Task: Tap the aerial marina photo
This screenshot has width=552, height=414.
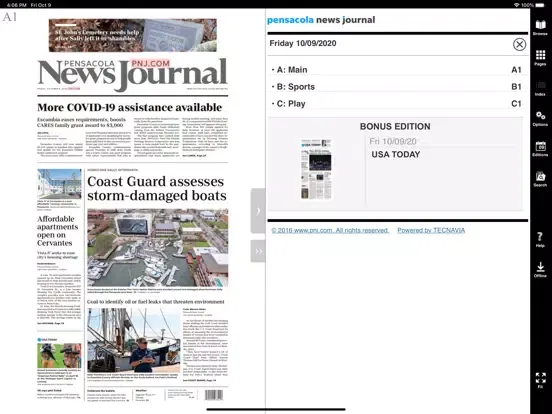Action: tap(158, 248)
